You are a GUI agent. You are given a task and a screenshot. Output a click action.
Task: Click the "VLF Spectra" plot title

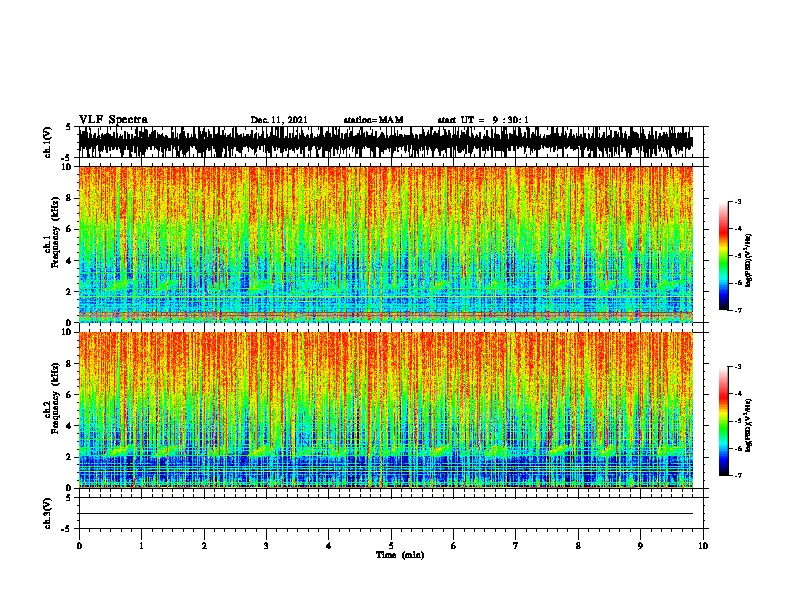click(x=113, y=120)
